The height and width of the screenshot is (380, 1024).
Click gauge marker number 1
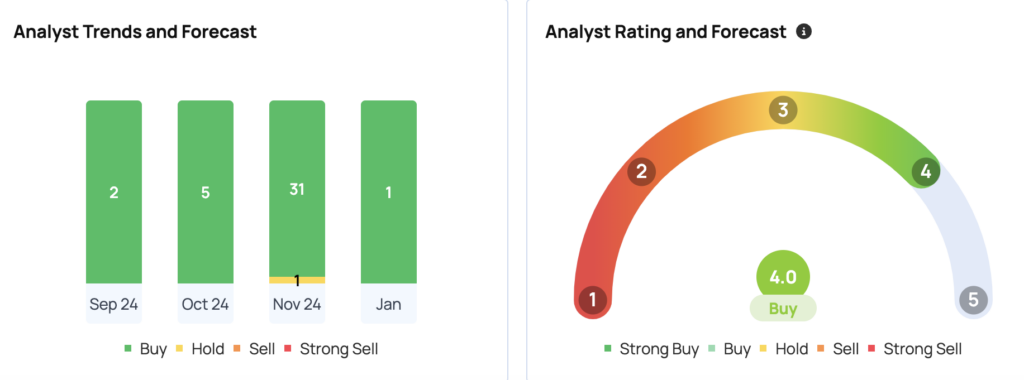click(x=593, y=300)
